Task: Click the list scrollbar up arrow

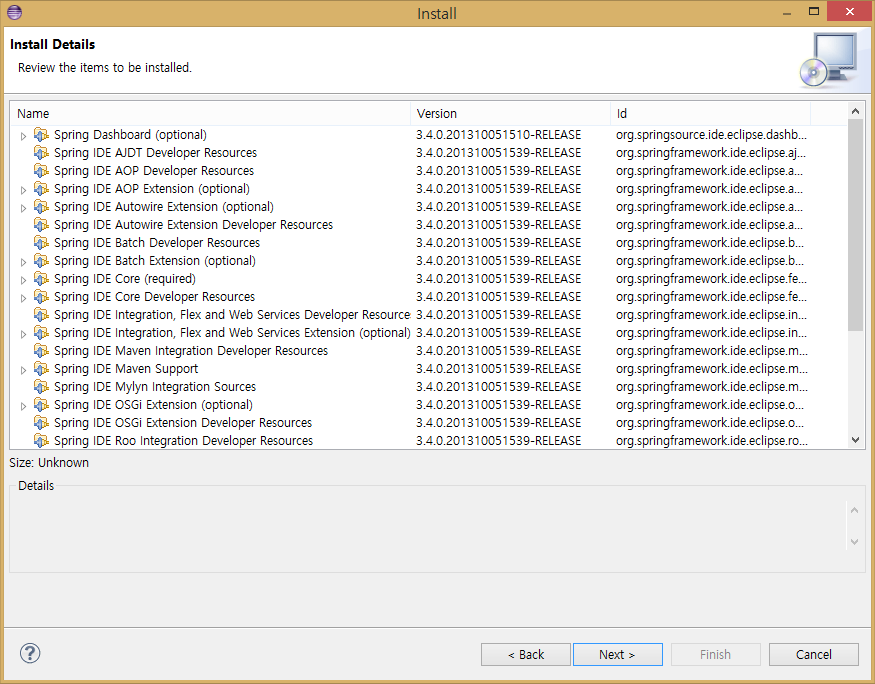Action: 855,111
